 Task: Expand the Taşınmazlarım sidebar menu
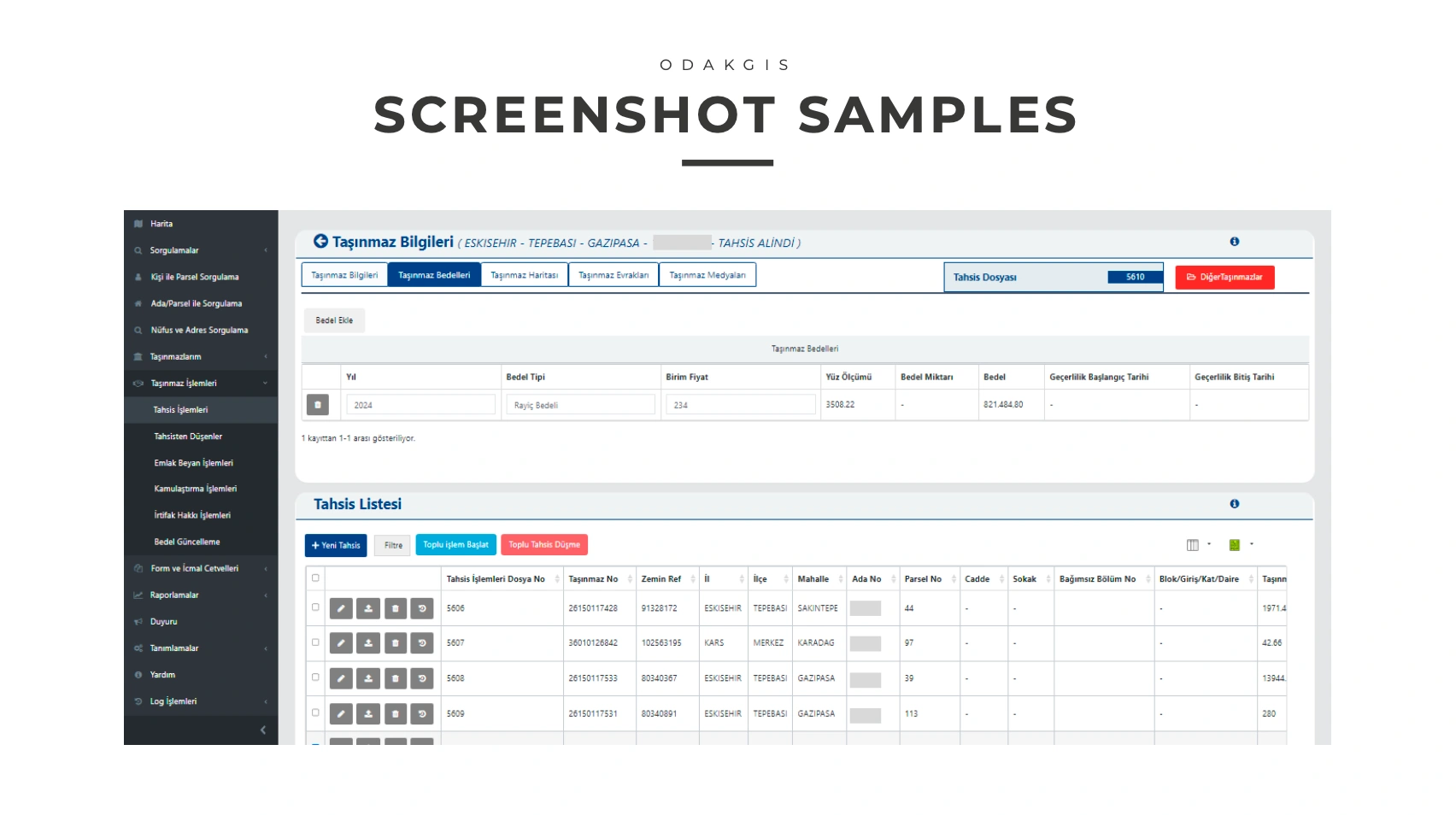201,356
